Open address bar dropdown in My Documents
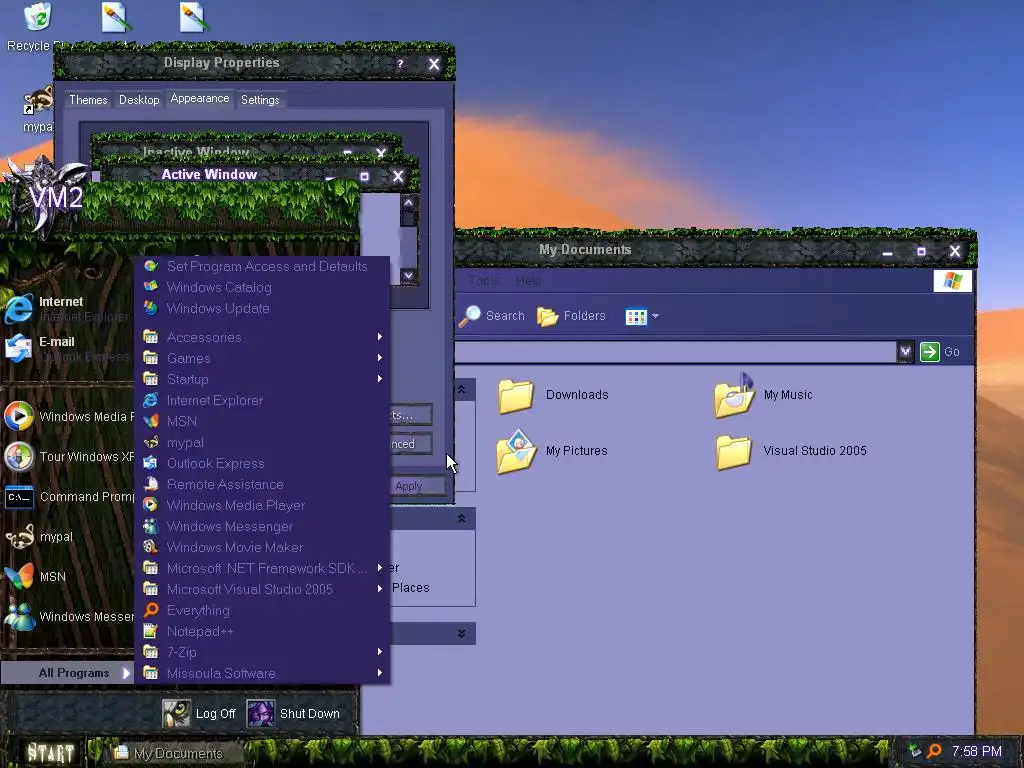This screenshot has height=768, width=1024. pos(905,351)
